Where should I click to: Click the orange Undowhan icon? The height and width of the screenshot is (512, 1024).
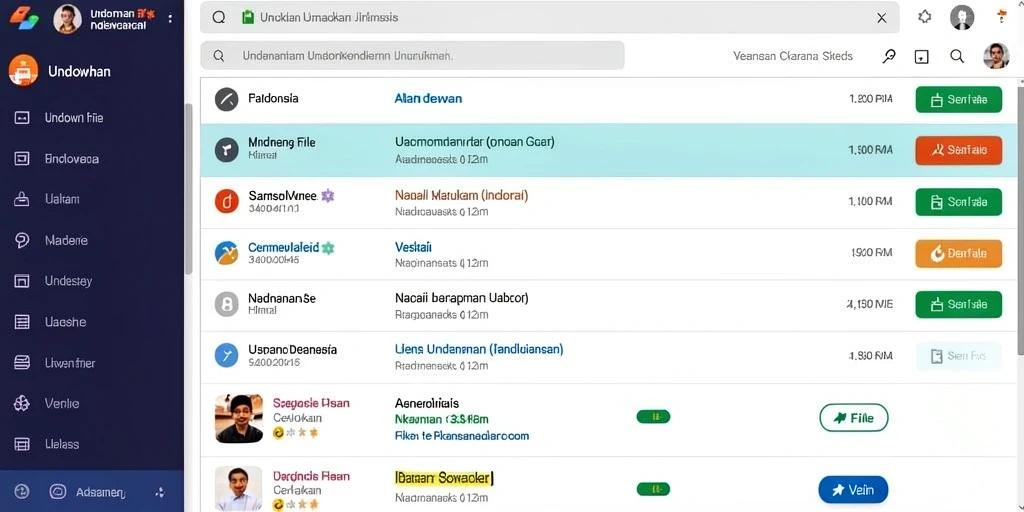coord(24,71)
